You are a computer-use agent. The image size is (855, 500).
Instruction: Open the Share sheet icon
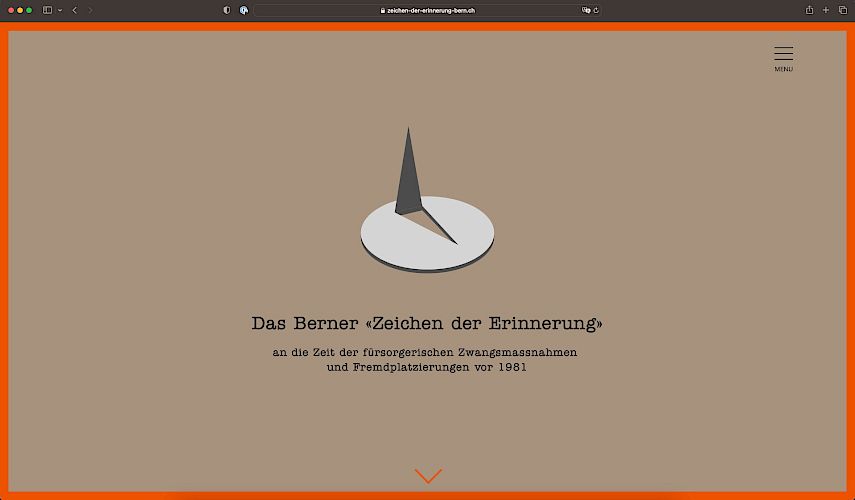coord(808,10)
